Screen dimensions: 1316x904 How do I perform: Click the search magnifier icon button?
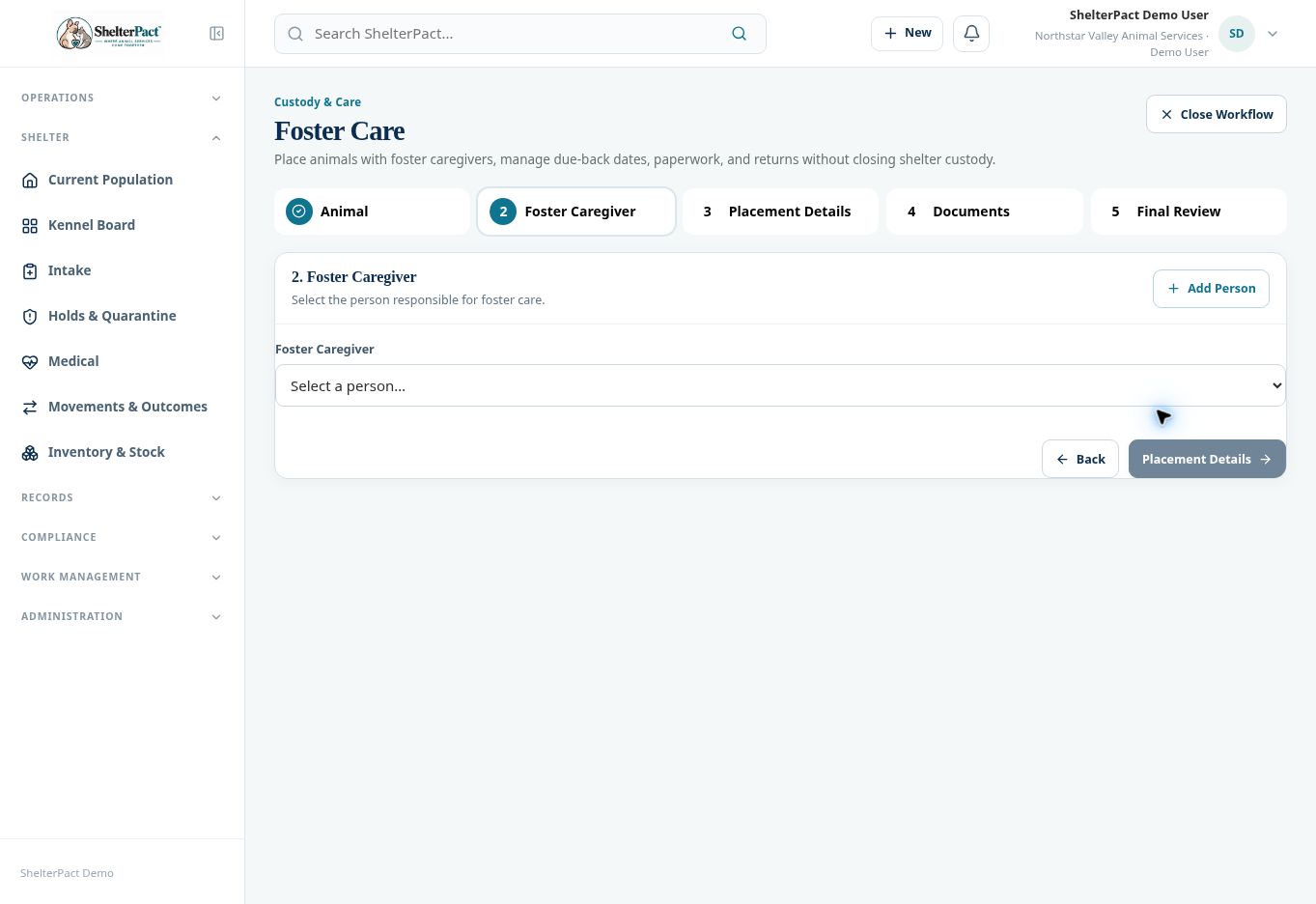739,34
